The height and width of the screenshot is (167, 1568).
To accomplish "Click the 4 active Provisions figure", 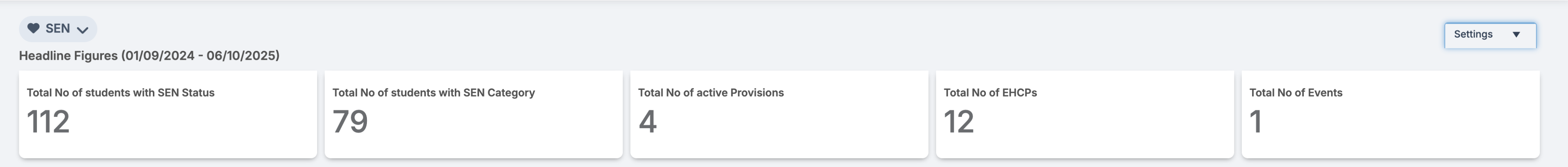I will pyautogui.click(x=648, y=122).
